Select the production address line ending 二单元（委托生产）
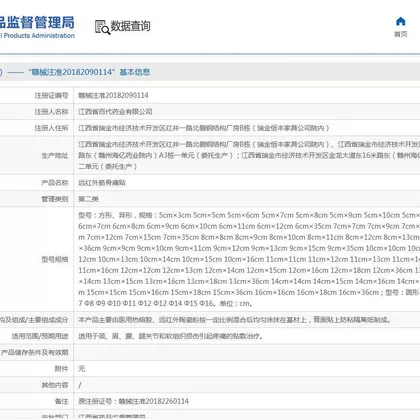The height and width of the screenshot is (420, 420). coord(108,166)
